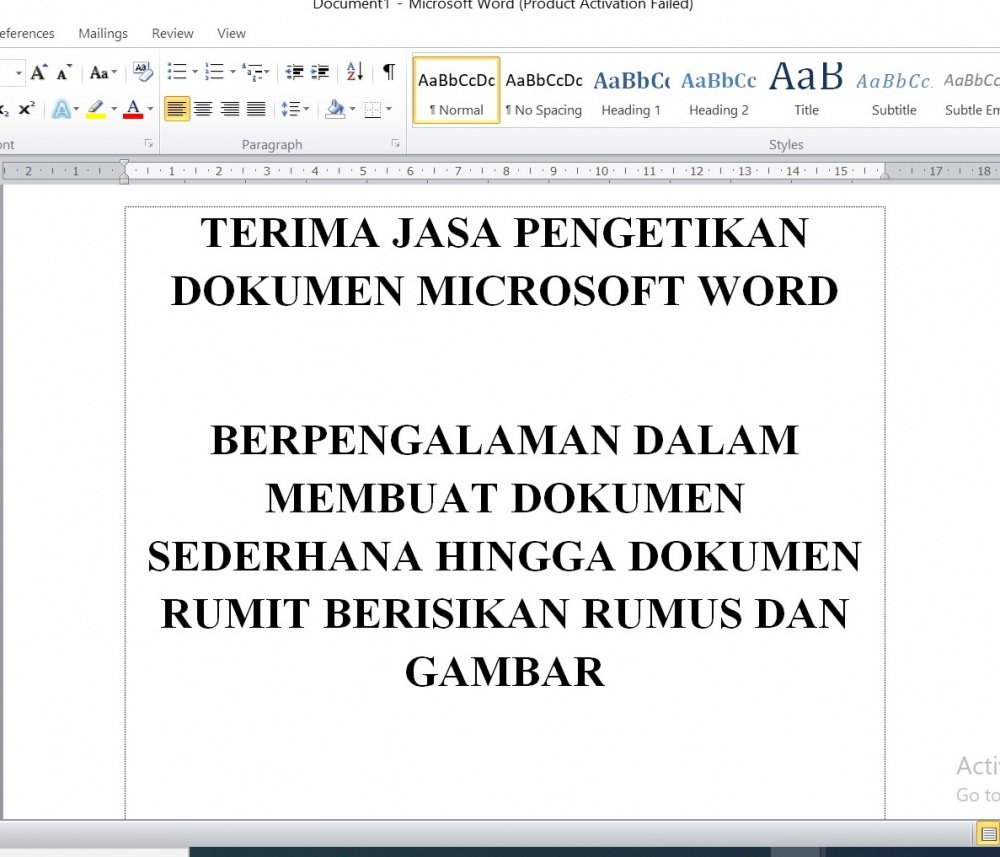Image resolution: width=1000 pixels, height=857 pixels.
Task: Open the References tab
Action: click(x=26, y=33)
